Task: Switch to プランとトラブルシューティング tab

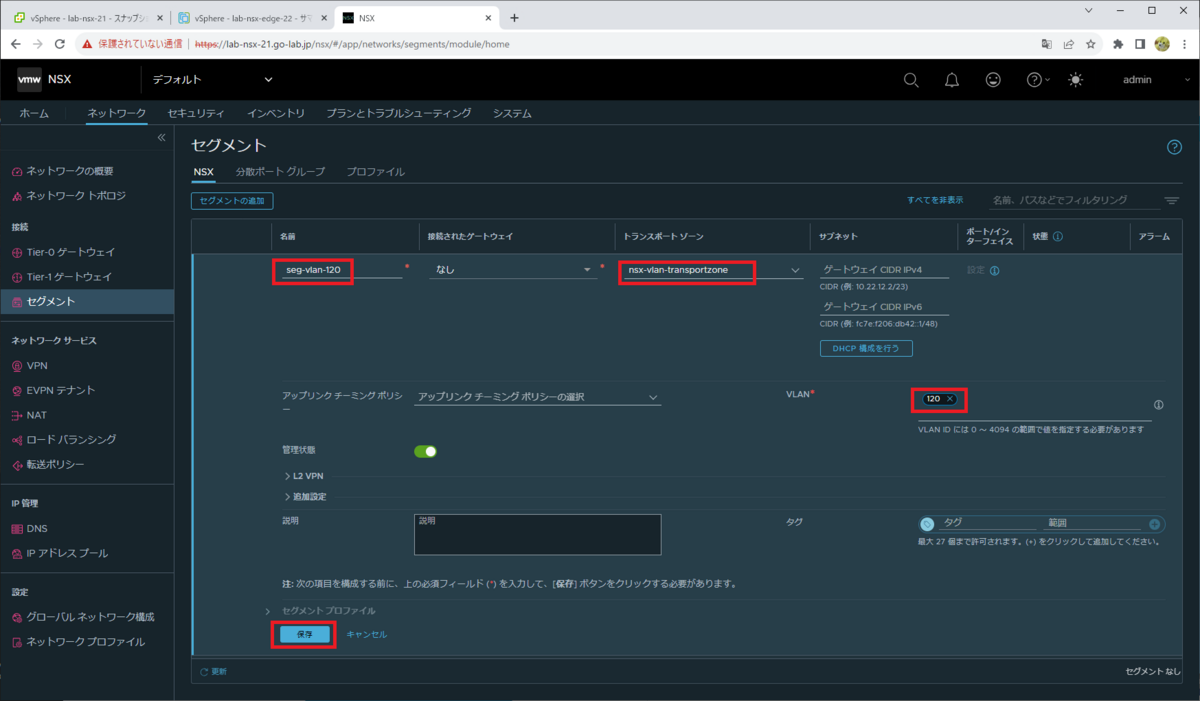Action: (399, 114)
